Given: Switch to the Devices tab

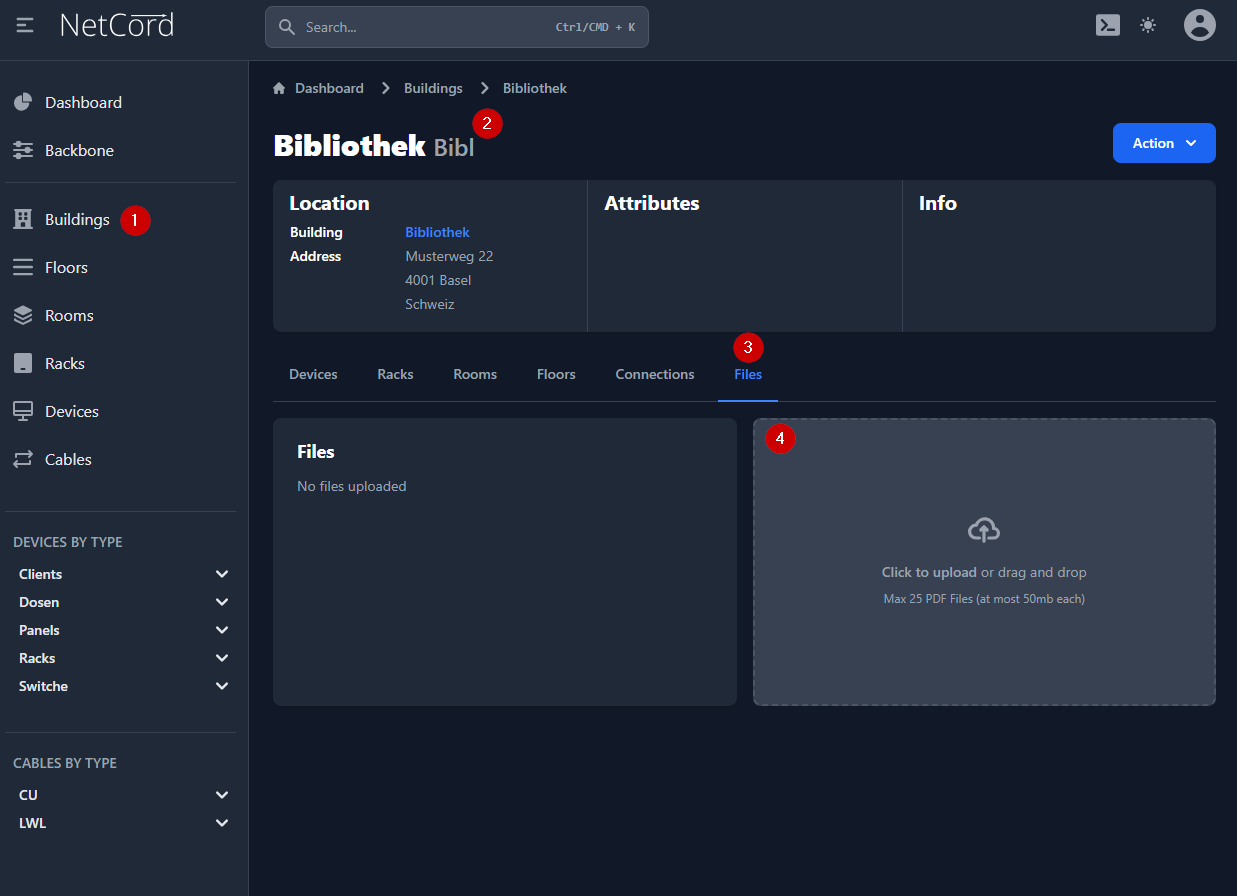Looking at the screenshot, I should 313,374.
